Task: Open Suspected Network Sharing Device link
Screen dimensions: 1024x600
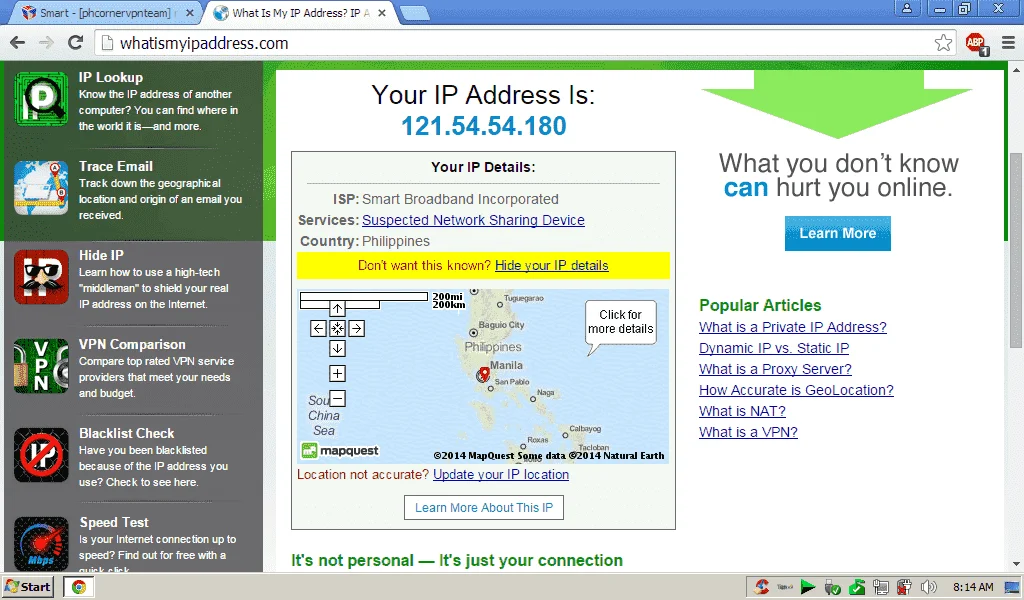Action: (473, 220)
